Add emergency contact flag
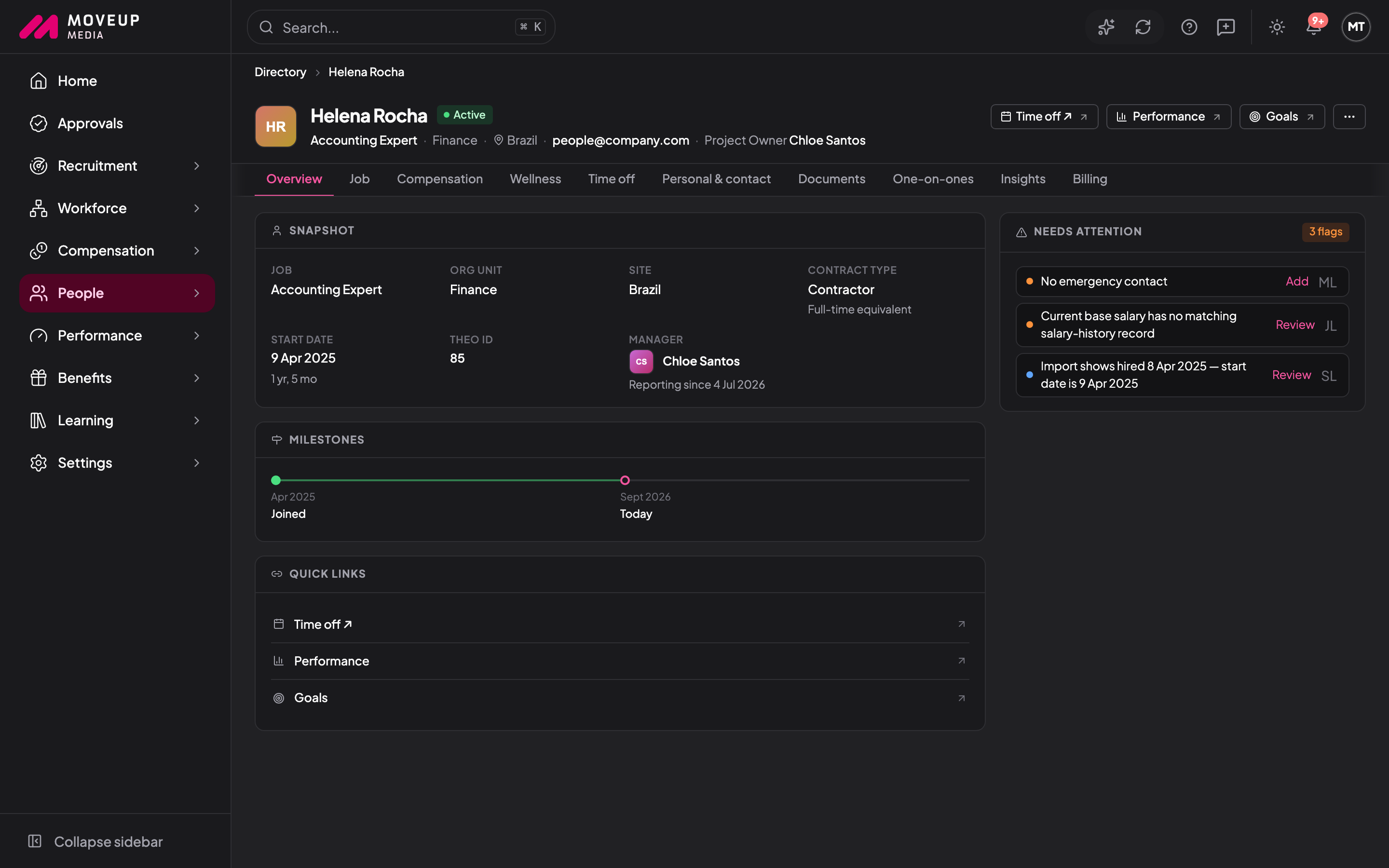 (1296, 281)
